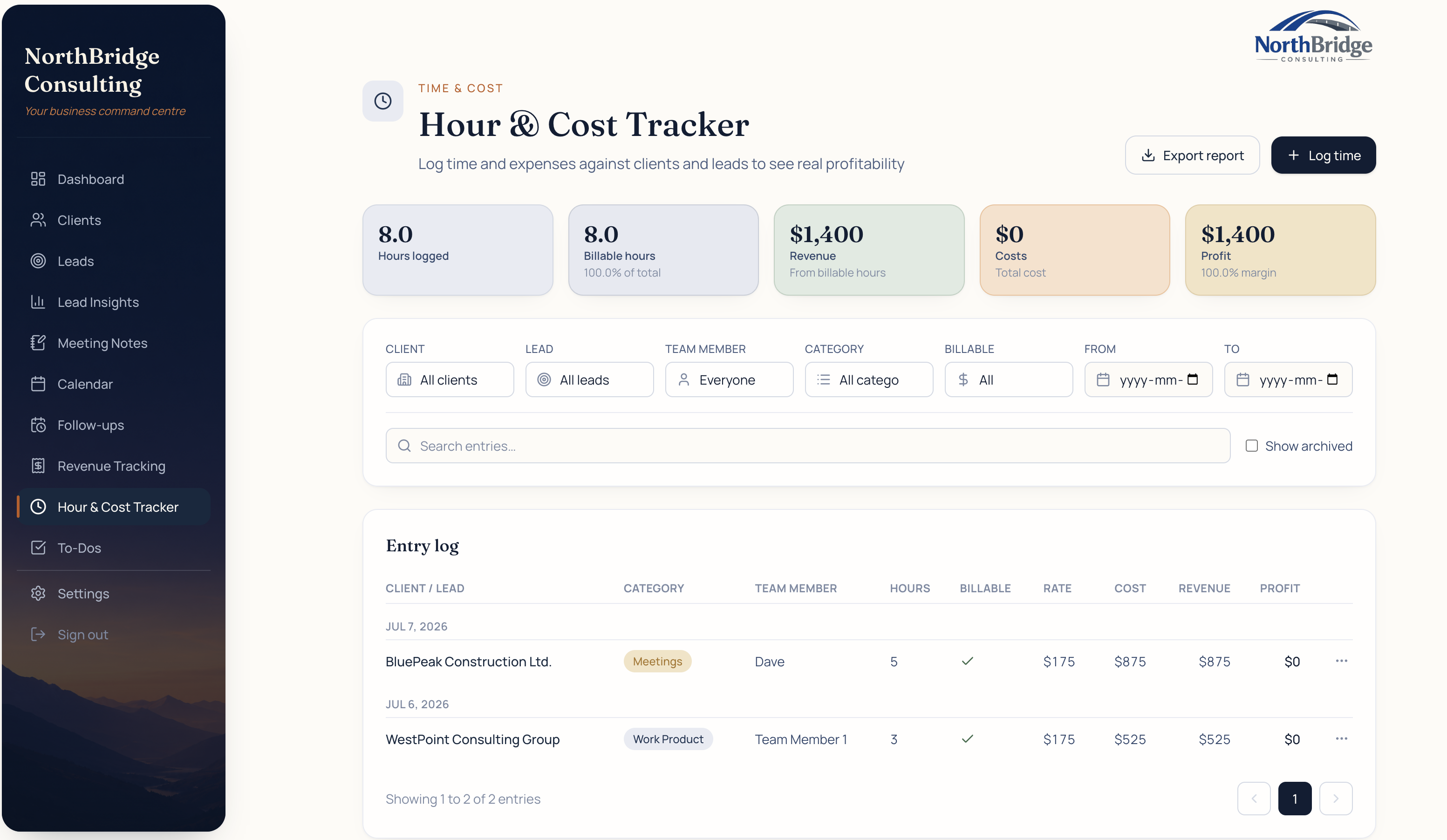Open the From date picker icon

pos(1193,379)
